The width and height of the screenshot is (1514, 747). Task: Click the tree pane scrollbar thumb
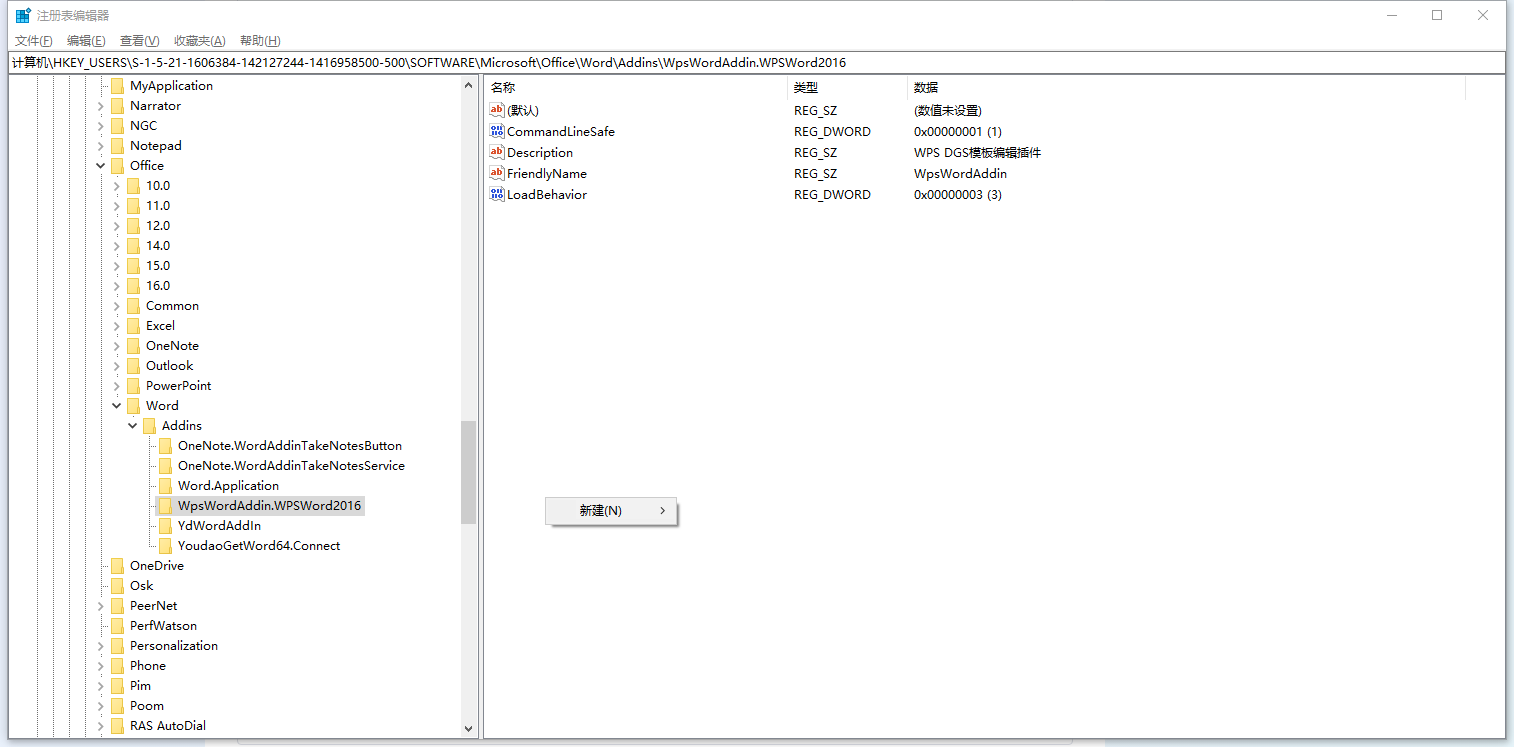(468, 472)
